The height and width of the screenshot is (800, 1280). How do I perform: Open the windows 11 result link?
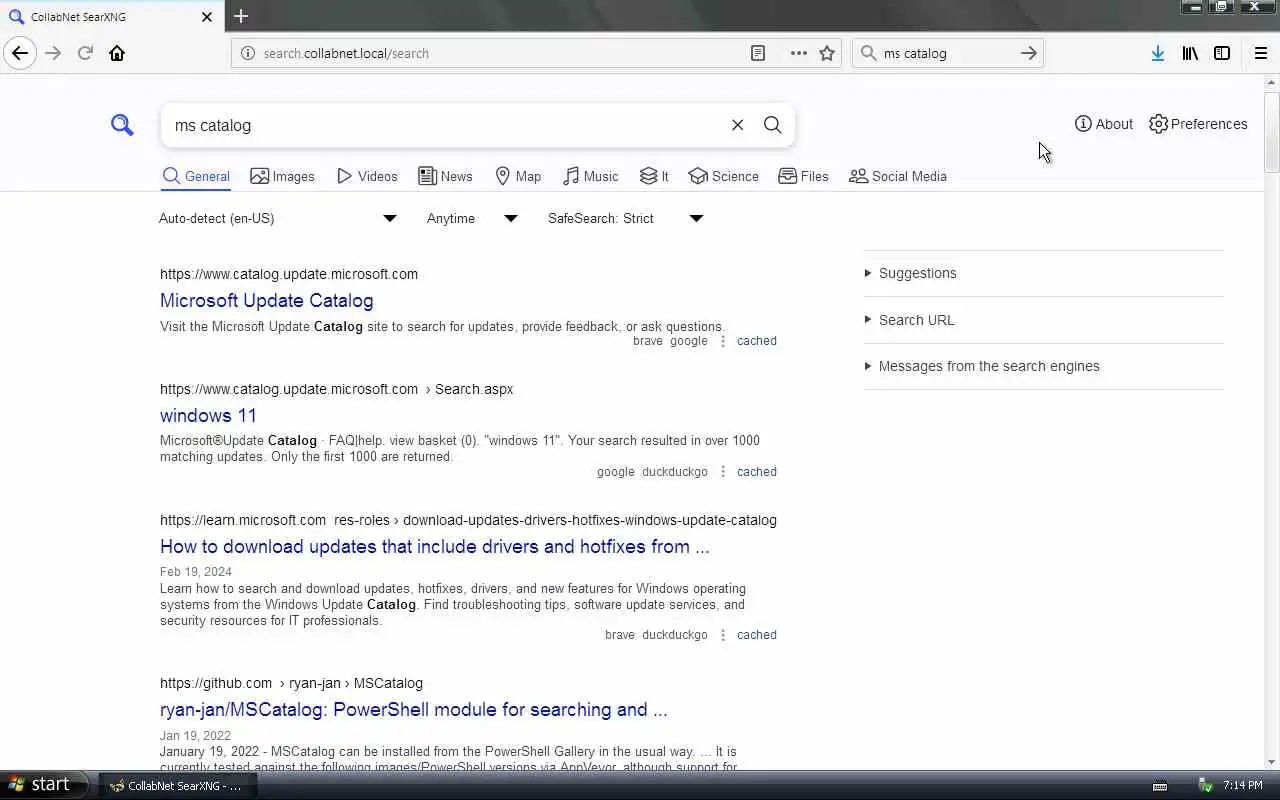[208, 415]
